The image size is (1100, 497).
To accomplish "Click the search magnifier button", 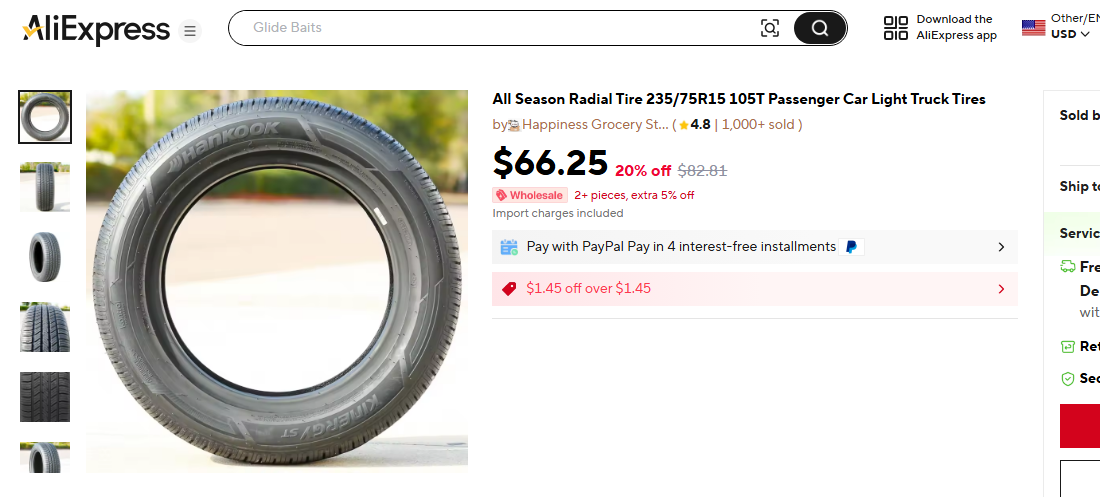I will [820, 28].
